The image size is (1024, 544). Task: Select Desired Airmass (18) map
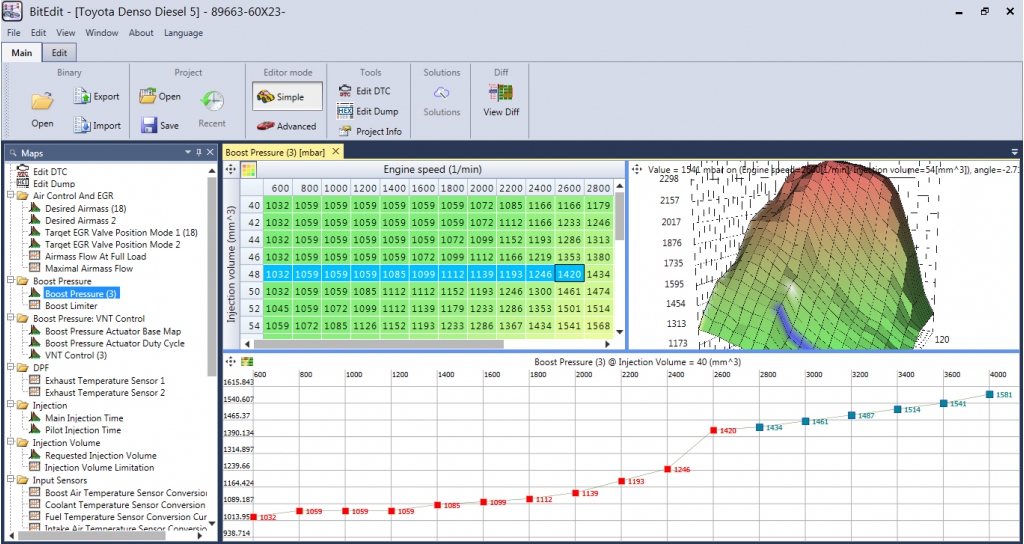(x=86, y=209)
